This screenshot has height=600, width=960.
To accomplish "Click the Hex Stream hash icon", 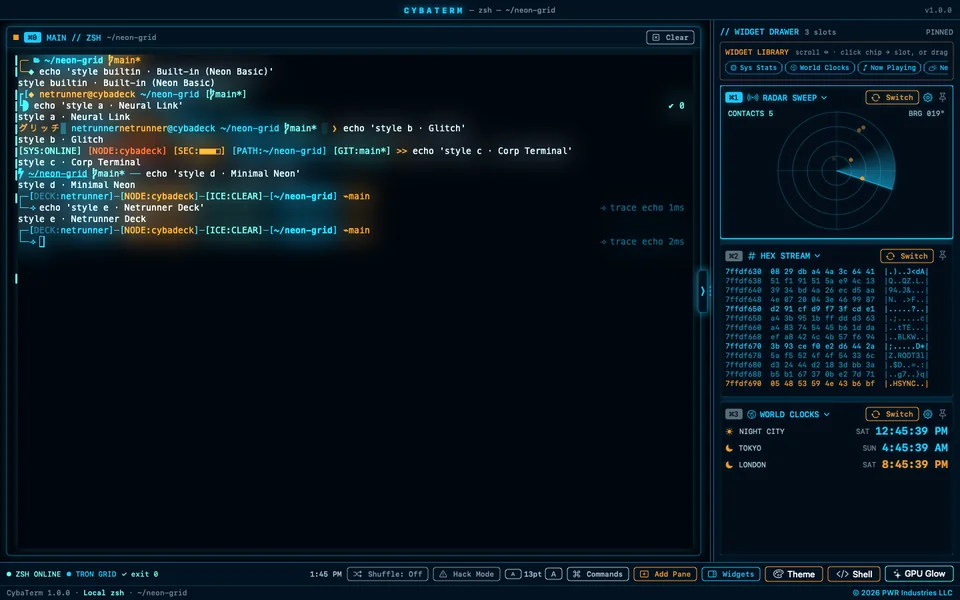I will coord(751,256).
